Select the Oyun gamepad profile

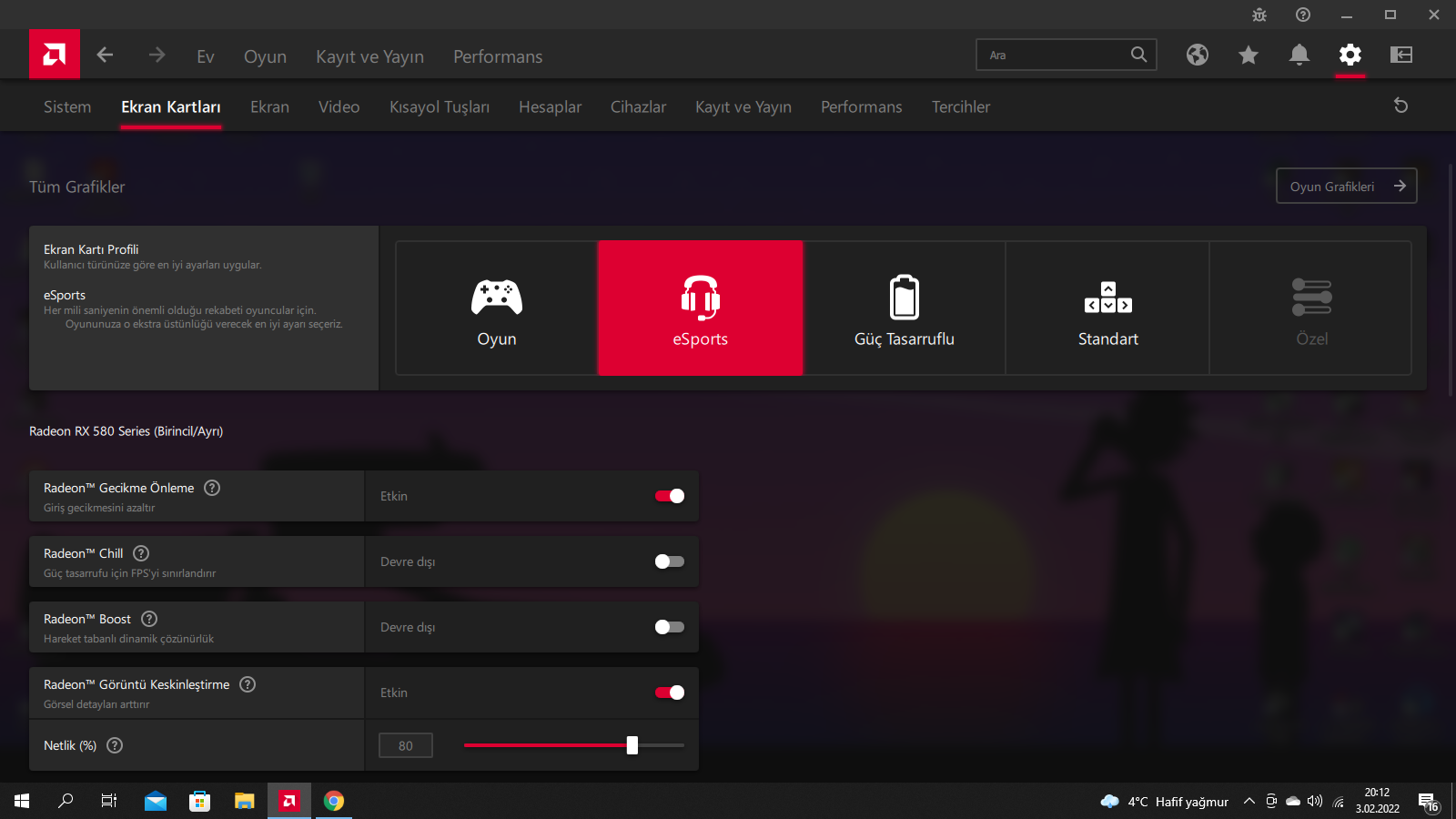click(x=497, y=308)
